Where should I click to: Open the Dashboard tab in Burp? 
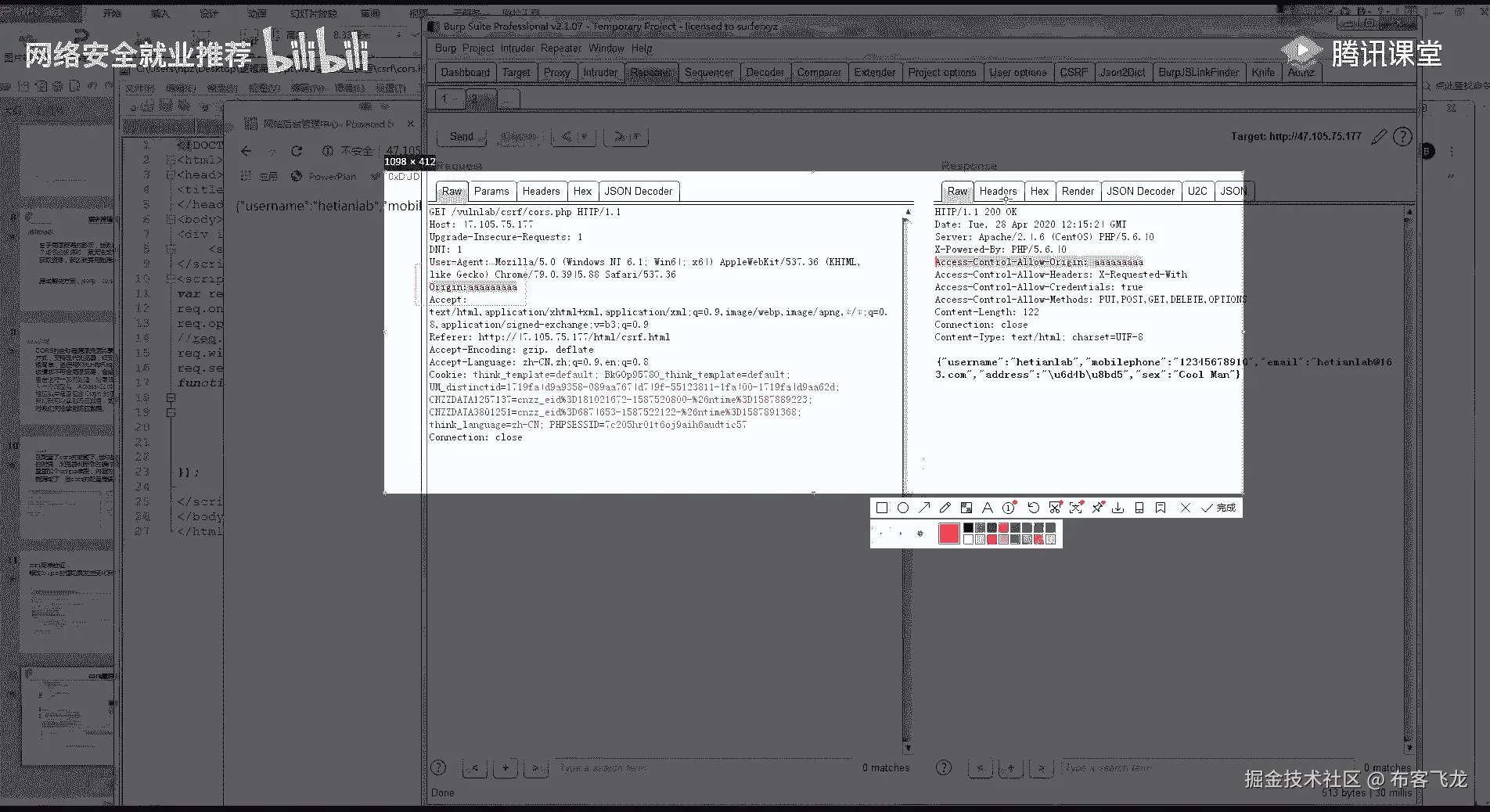[x=465, y=72]
